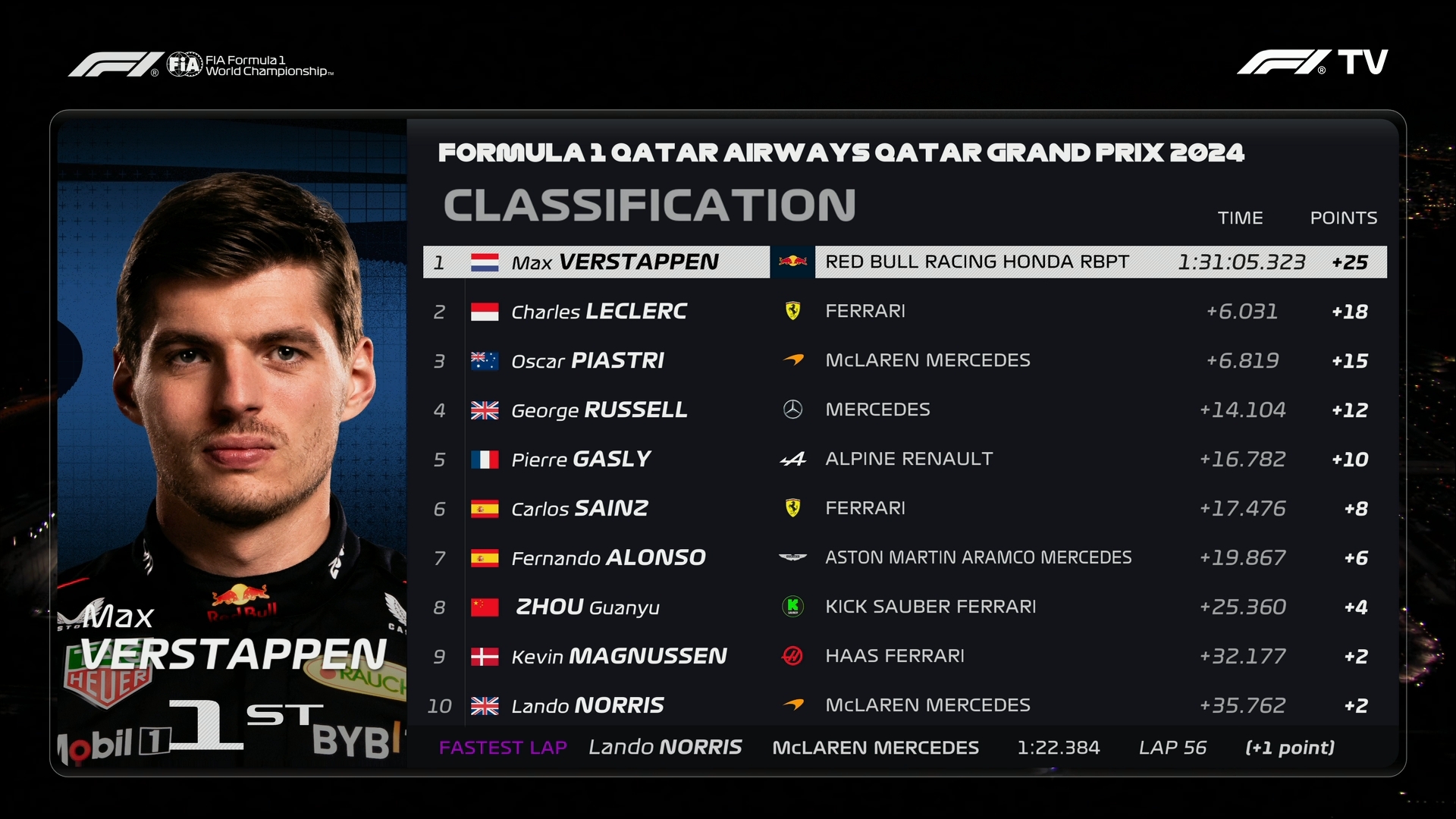The height and width of the screenshot is (819, 1456).
Task: Select Max Verstappen's highlighted first-place row
Action: 905,262
